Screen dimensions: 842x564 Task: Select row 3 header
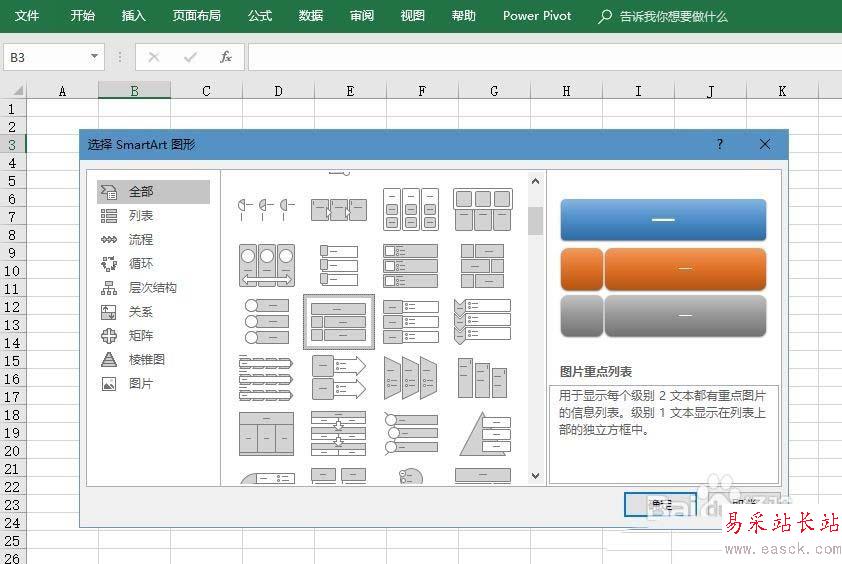(12, 145)
